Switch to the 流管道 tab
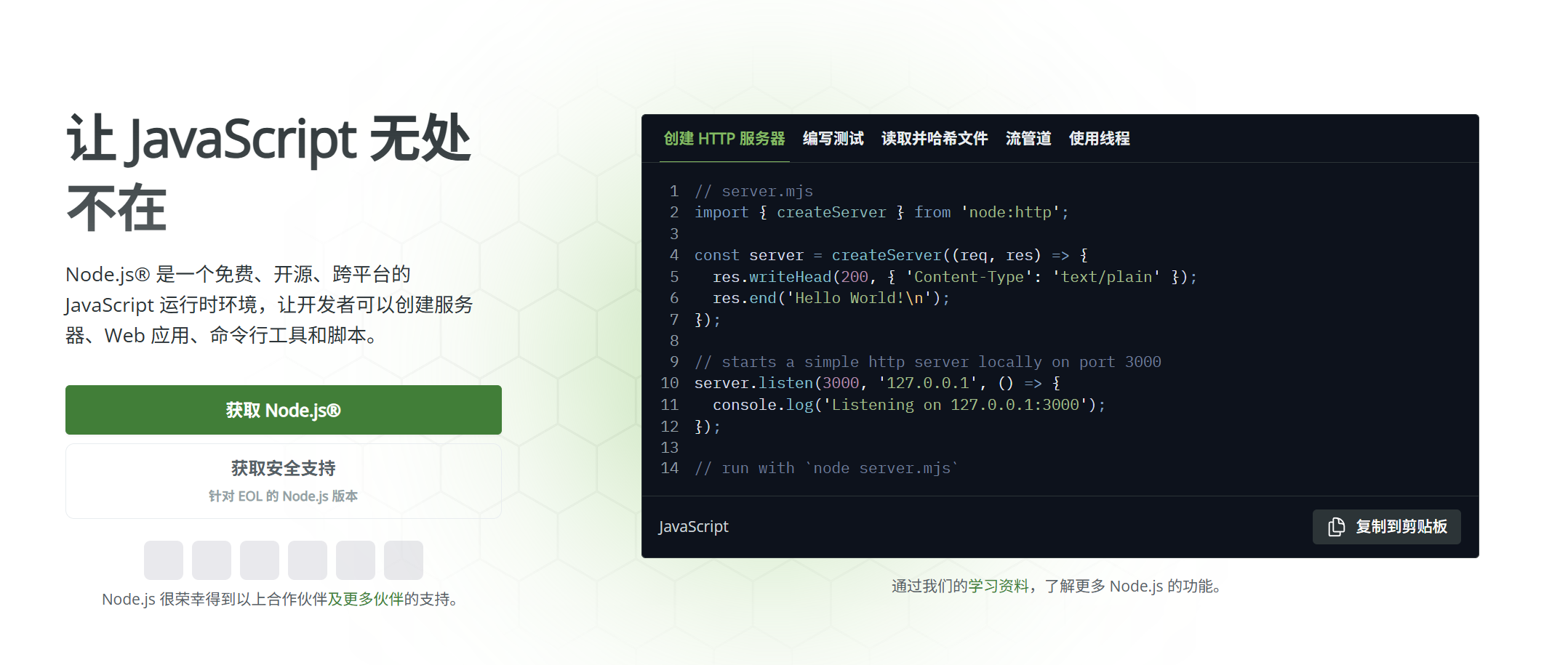 click(1028, 138)
